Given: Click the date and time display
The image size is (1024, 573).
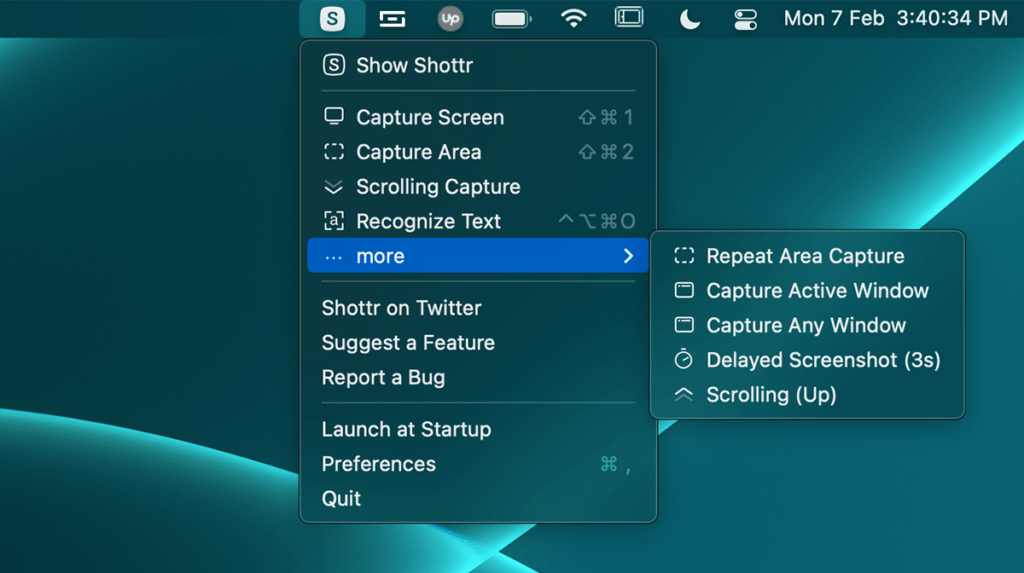Looking at the screenshot, I should [895, 18].
